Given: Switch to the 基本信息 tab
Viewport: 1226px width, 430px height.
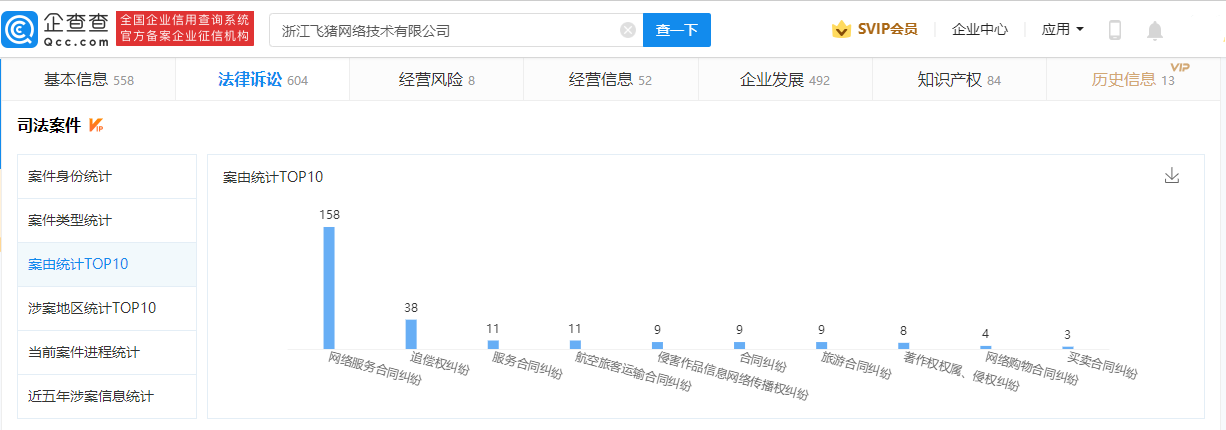Looking at the screenshot, I should coord(88,80).
